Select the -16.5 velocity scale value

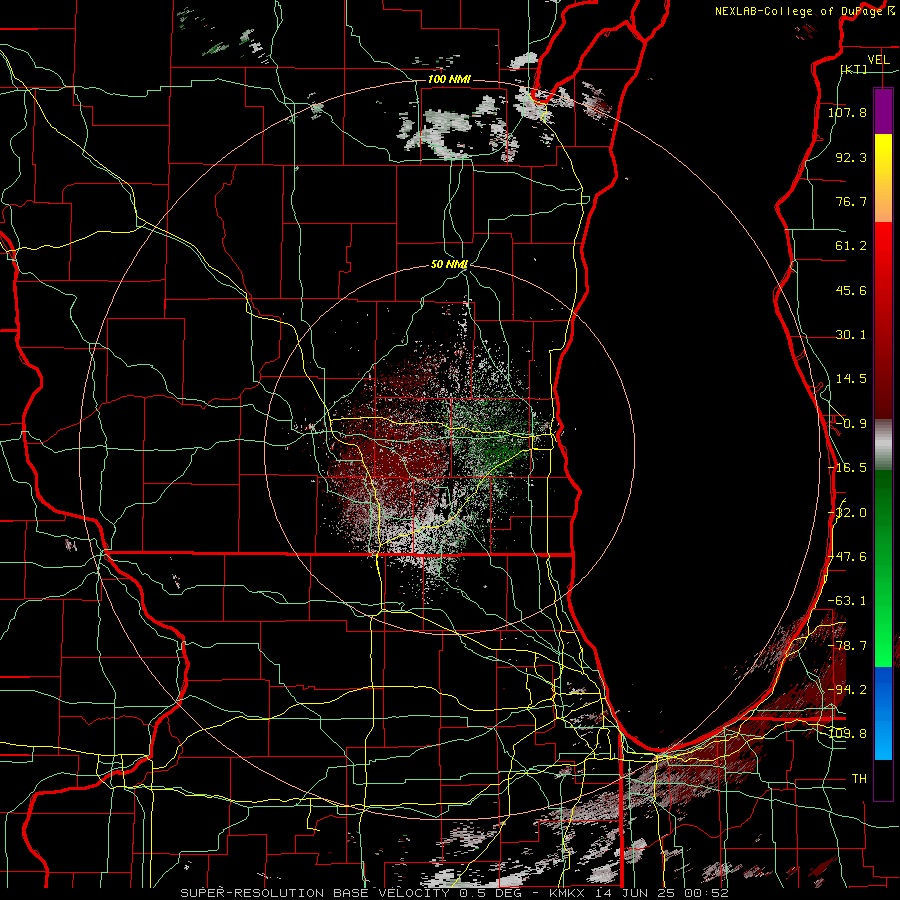click(x=847, y=468)
